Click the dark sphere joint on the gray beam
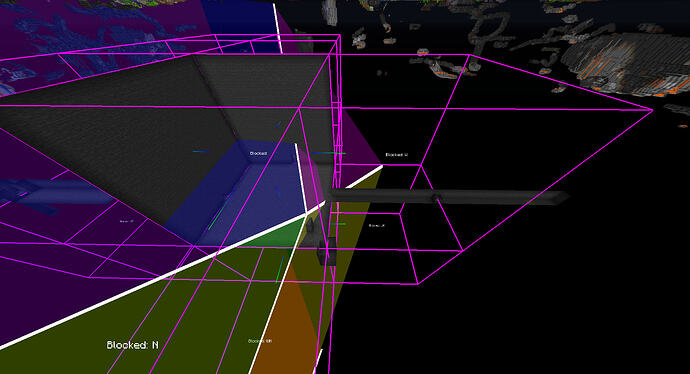This screenshot has height=374, width=690. pyautogui.click(x=436, y=198)
